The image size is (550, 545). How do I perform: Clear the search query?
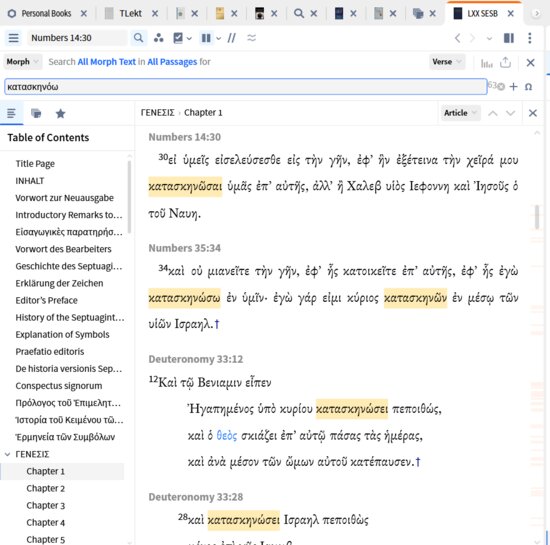point(502,87)
